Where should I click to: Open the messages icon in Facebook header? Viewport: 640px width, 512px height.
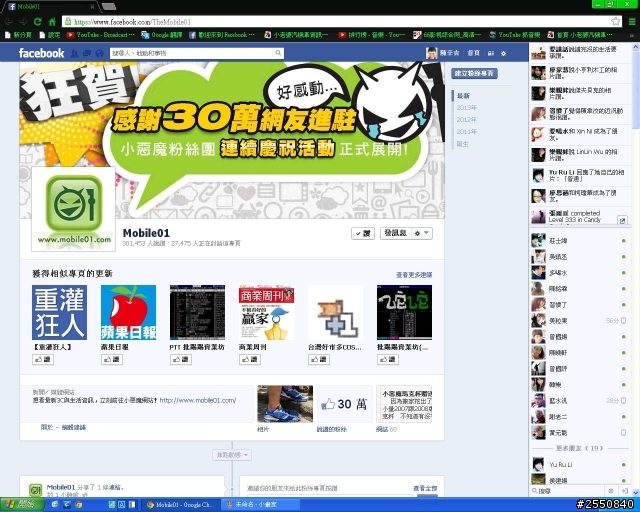pyautogui.click(x=87, y=53)
